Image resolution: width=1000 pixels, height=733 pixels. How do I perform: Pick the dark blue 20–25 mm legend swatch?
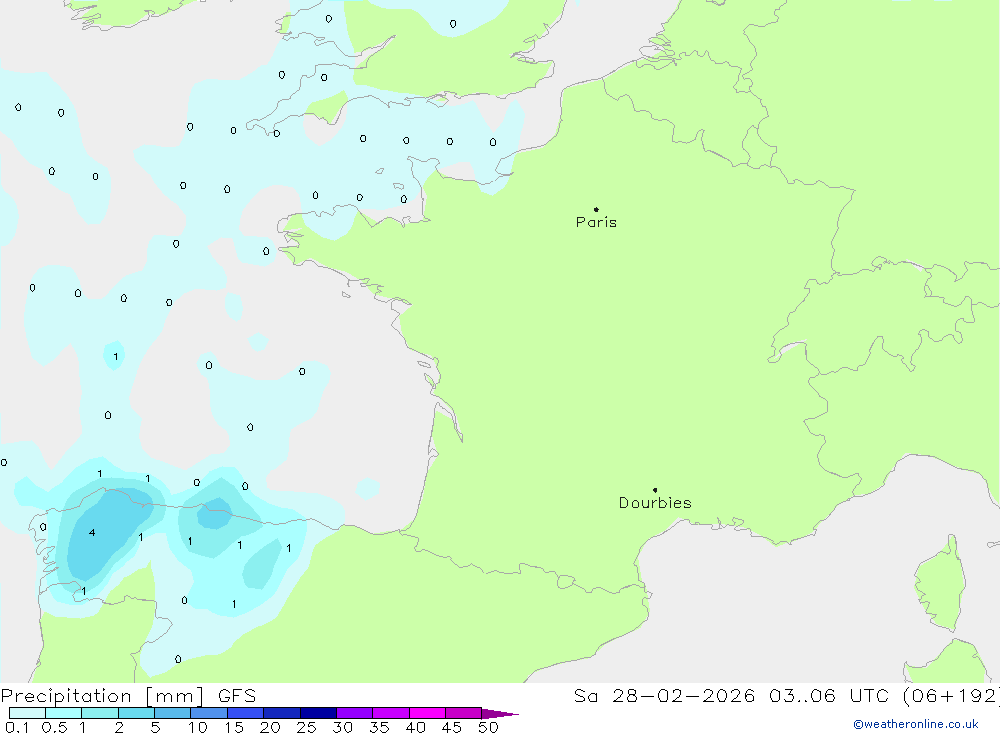(281, 713)
